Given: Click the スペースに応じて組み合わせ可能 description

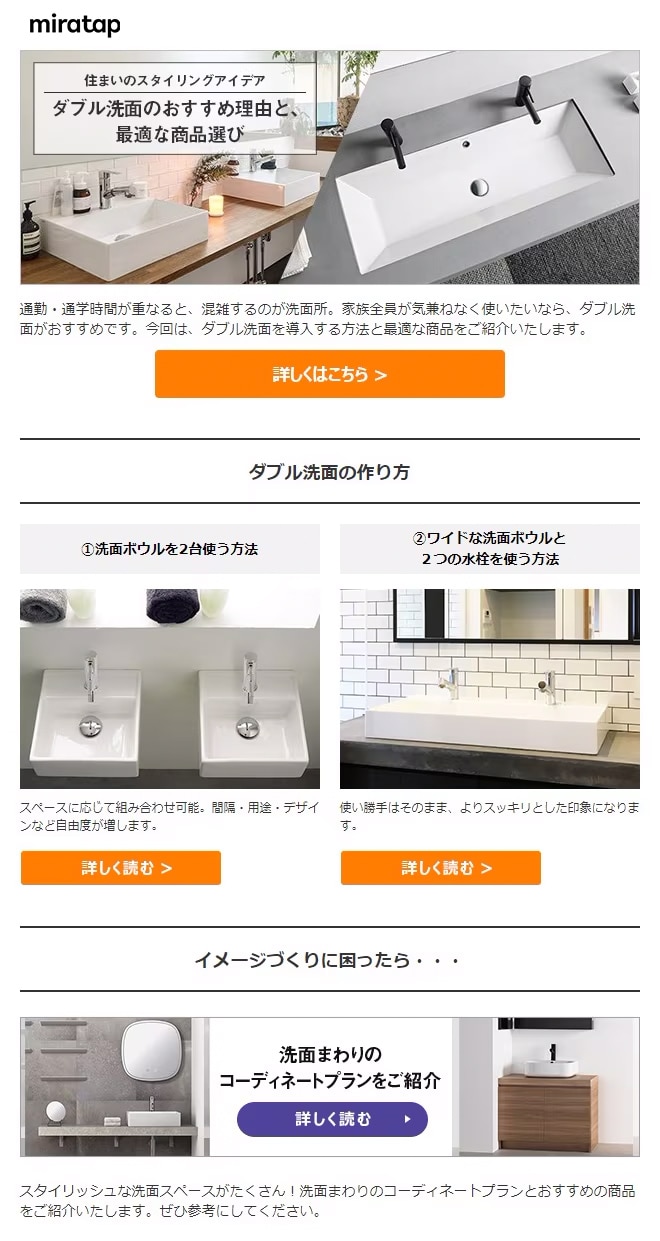Looking at the screenshot, I should 170,817.
